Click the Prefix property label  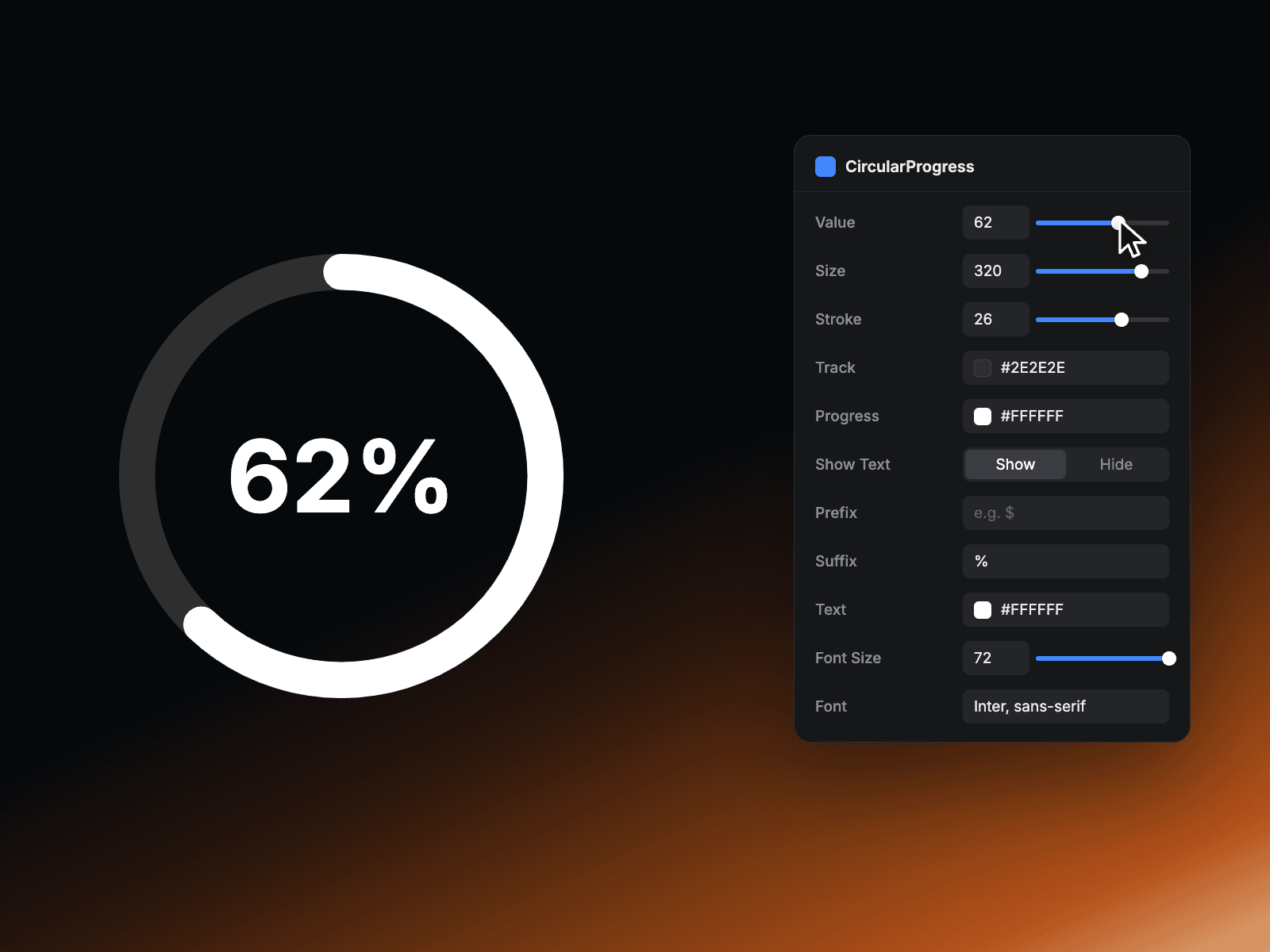click(836, 513)
